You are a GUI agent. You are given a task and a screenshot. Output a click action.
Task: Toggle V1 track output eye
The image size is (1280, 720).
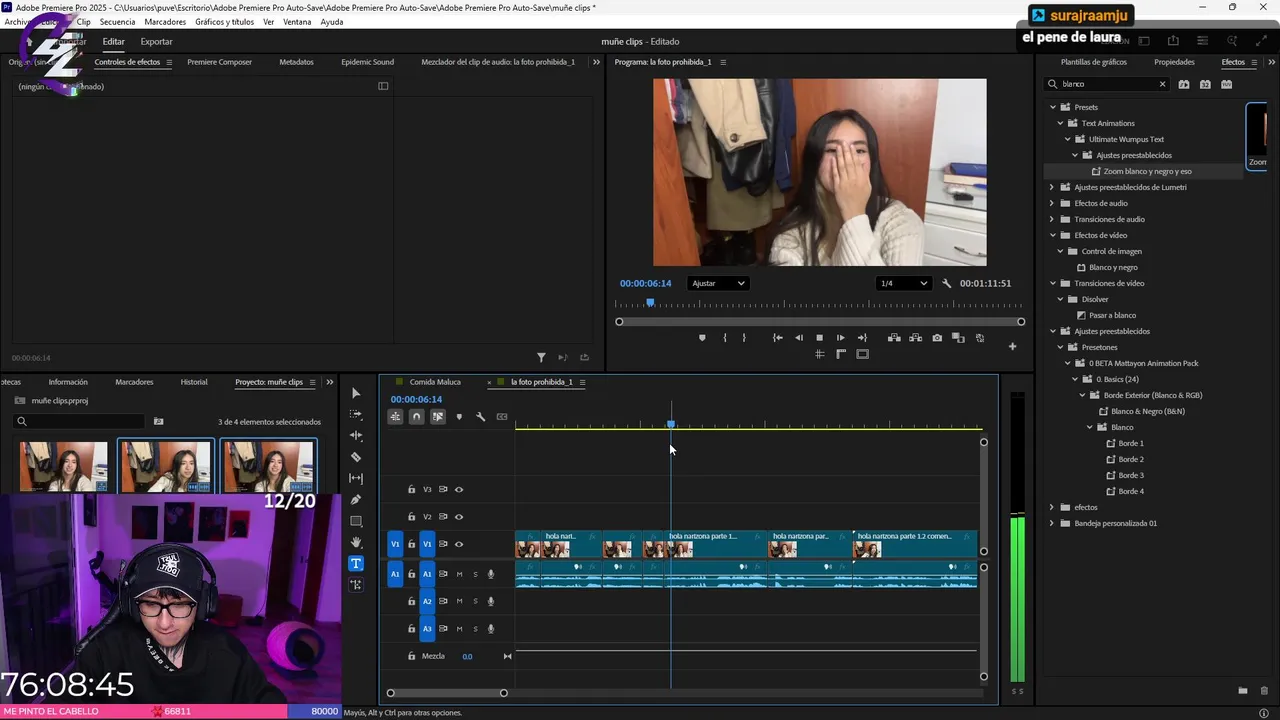click(459, 544)
